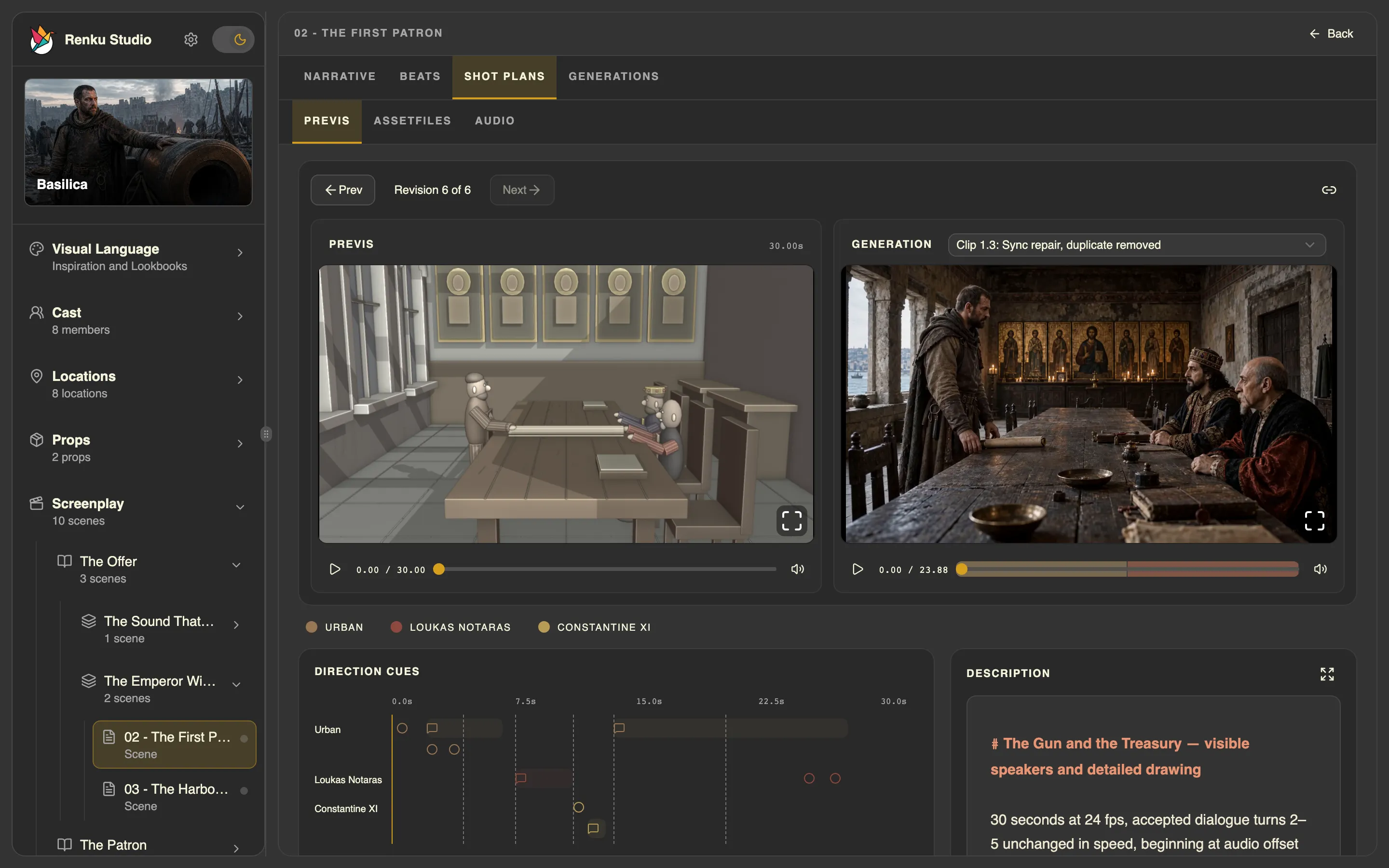Mute the Generation player volume

[x=1320, y=570]
